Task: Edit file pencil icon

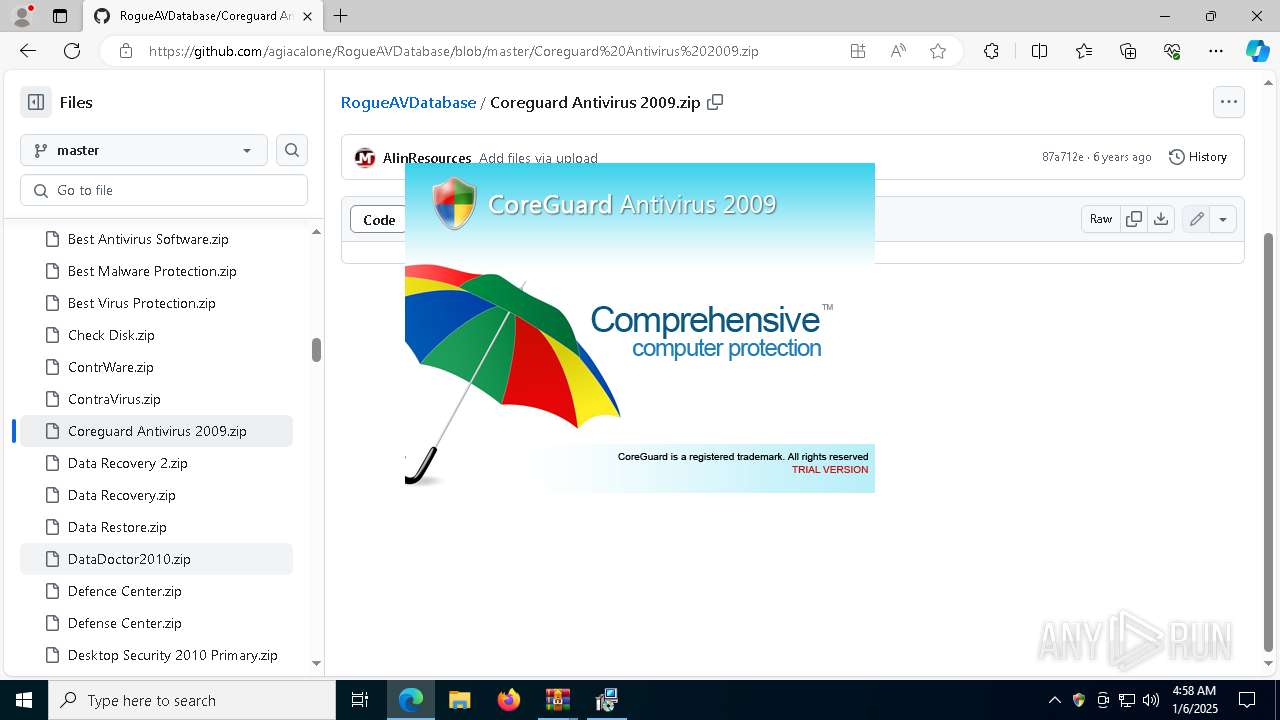Action: click(1196, 219)
